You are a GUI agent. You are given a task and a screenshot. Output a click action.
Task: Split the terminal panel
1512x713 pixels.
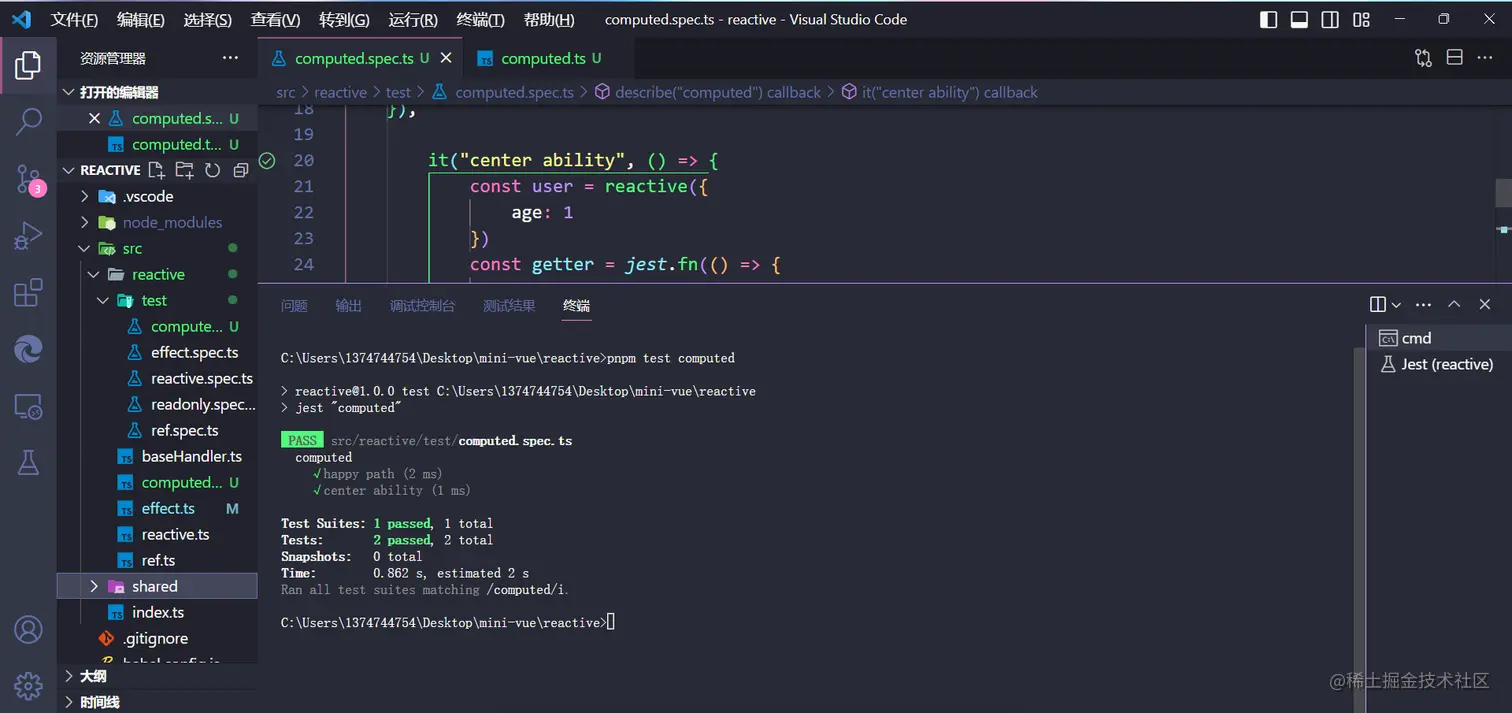pos(1378,305)
